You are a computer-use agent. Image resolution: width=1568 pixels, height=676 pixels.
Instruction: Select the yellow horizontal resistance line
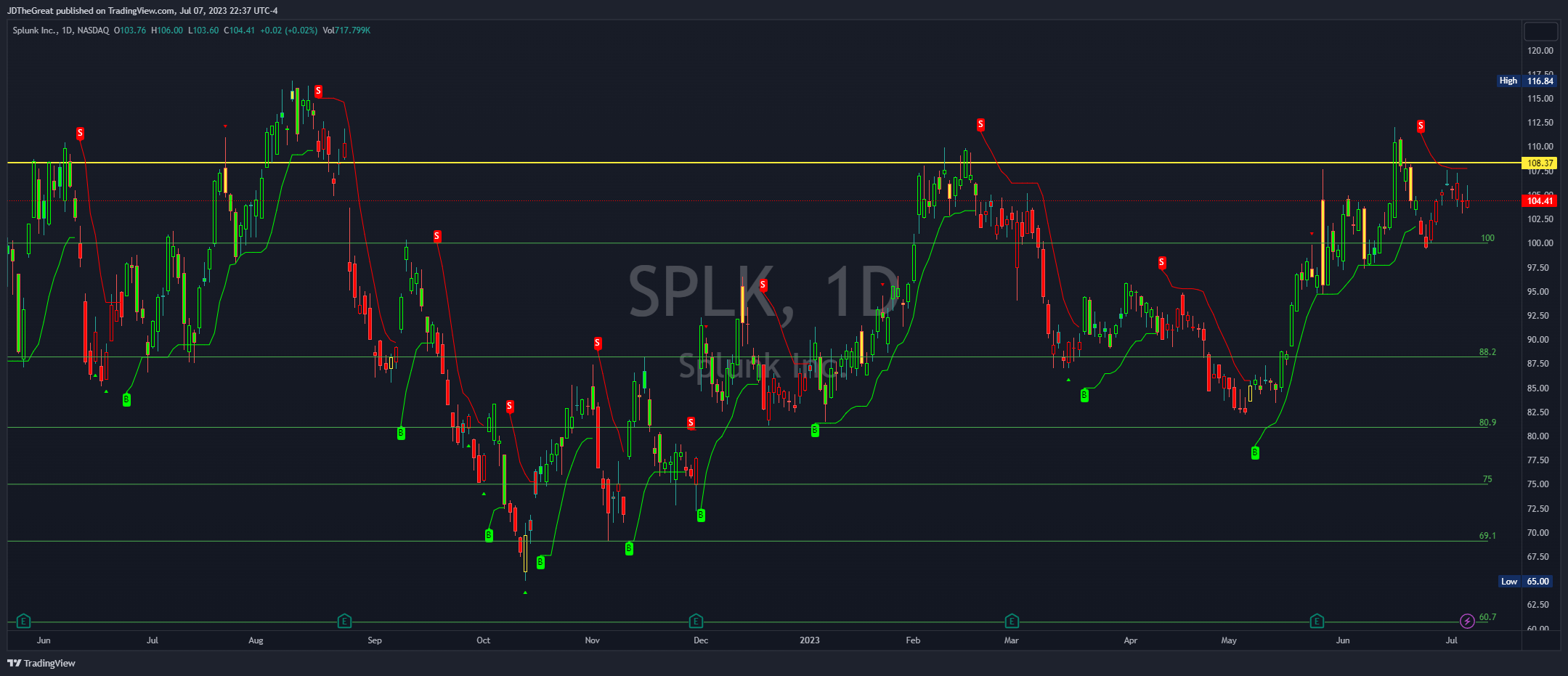tap(764, 163)
